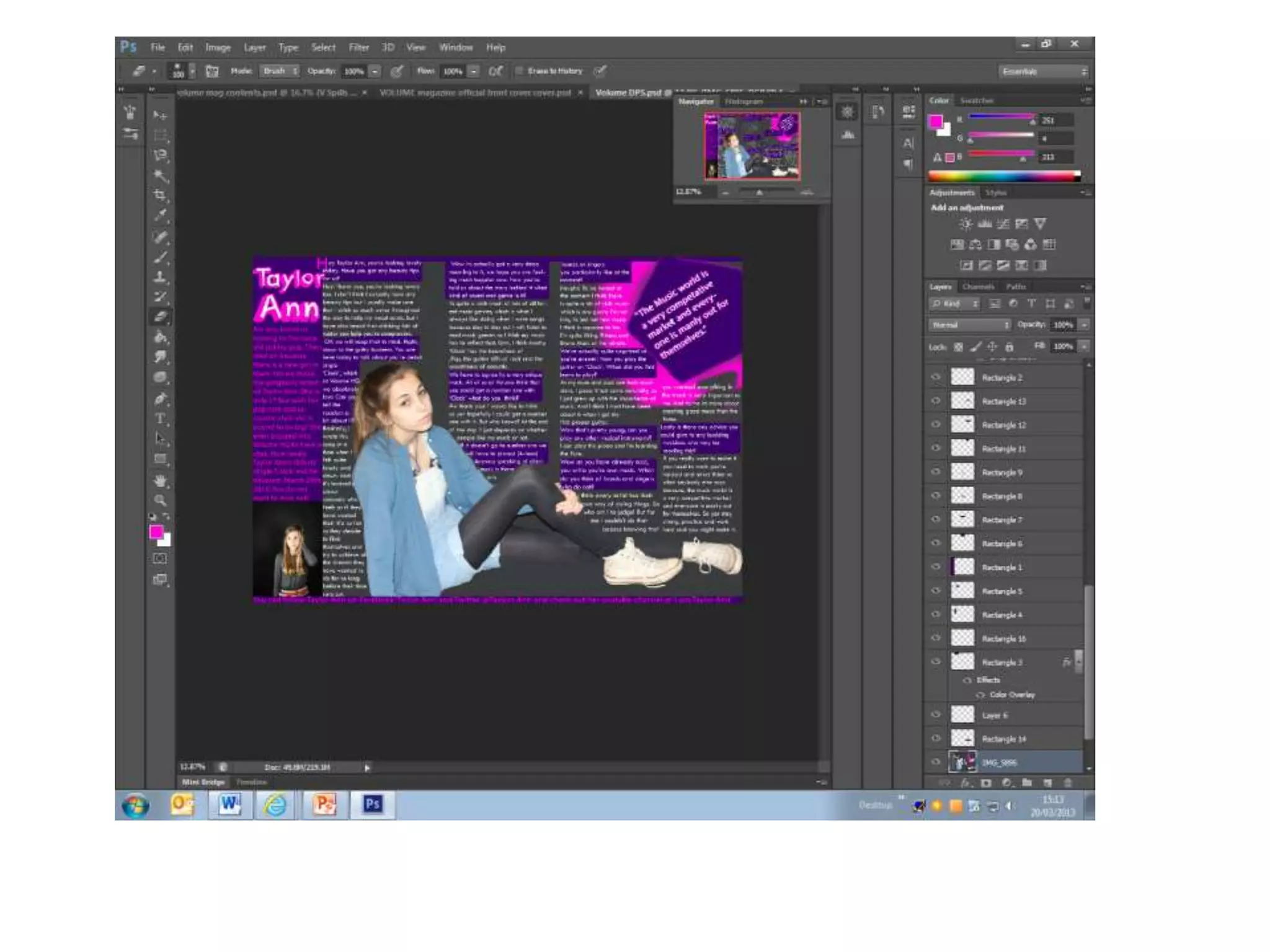Image resolution: width=1270 pixels, height=952 pixels.
Task: Open the Essentials workspace dropdown
Action: click(1044, 72)
